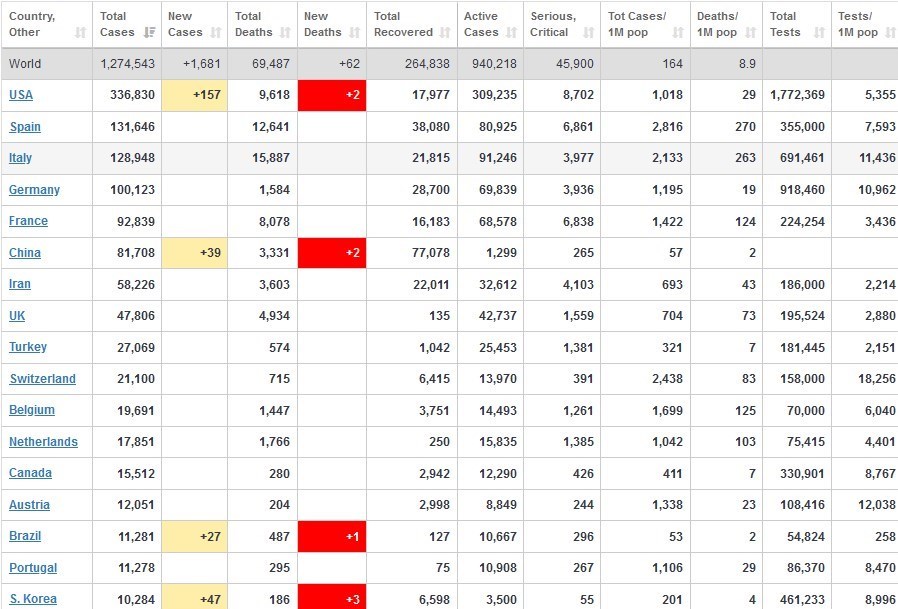Open the Germany country link
This screenshot has height=609, width=898.
click(34, 190)
